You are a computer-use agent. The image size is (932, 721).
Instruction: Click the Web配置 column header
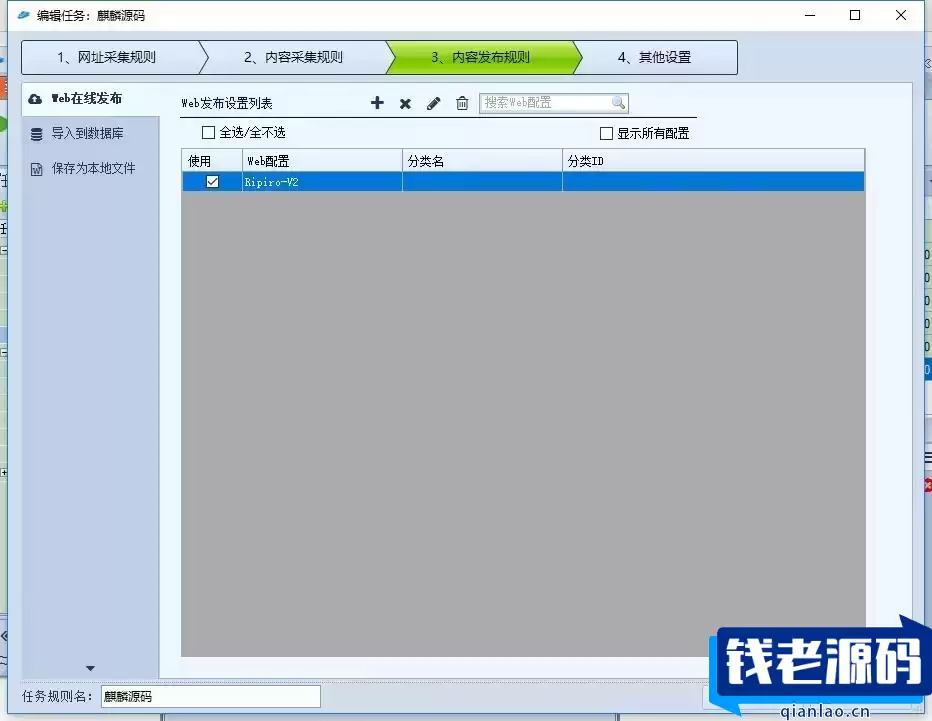322,161
